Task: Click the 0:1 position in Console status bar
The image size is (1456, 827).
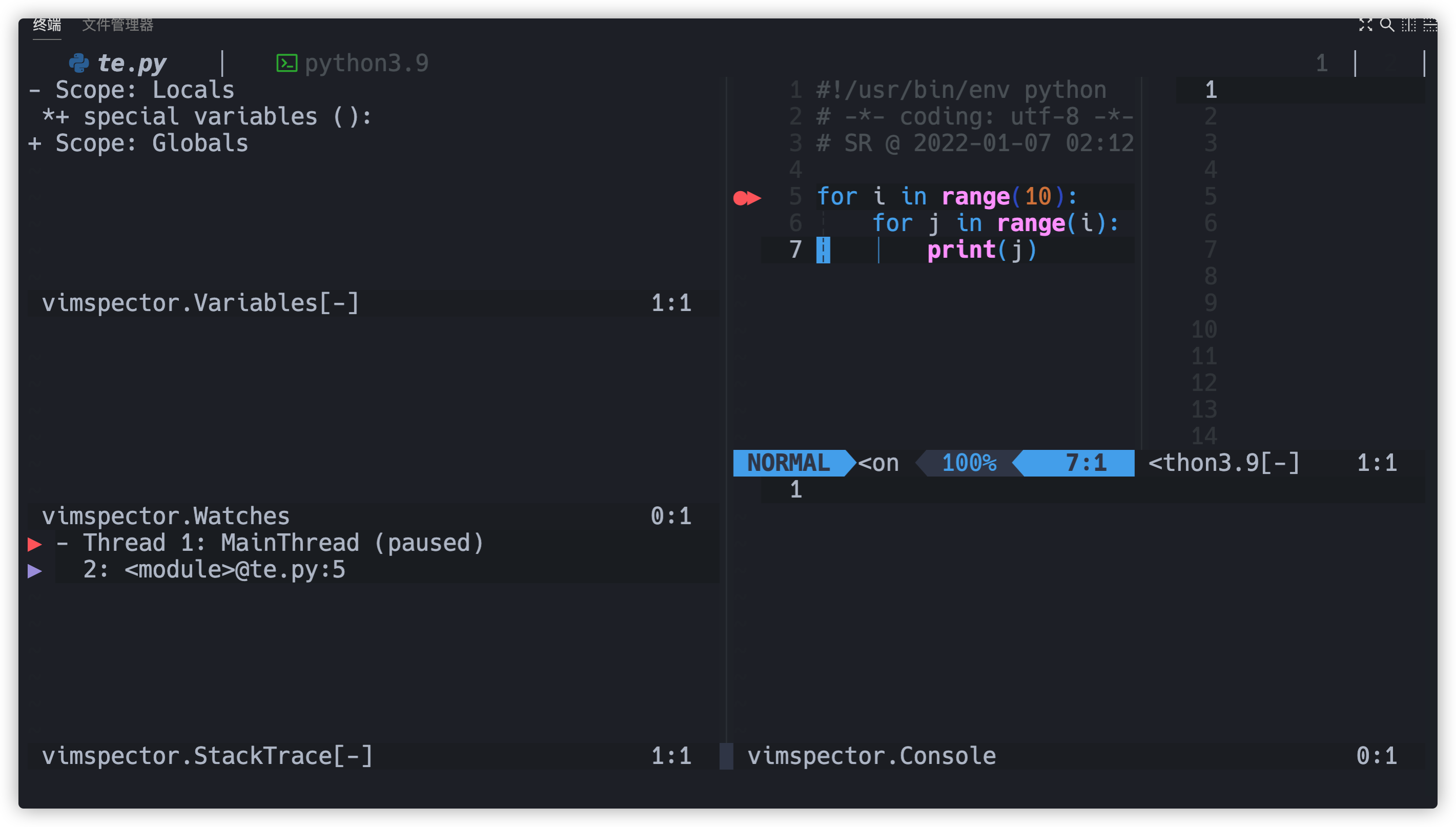Action: pos(1377,756)
